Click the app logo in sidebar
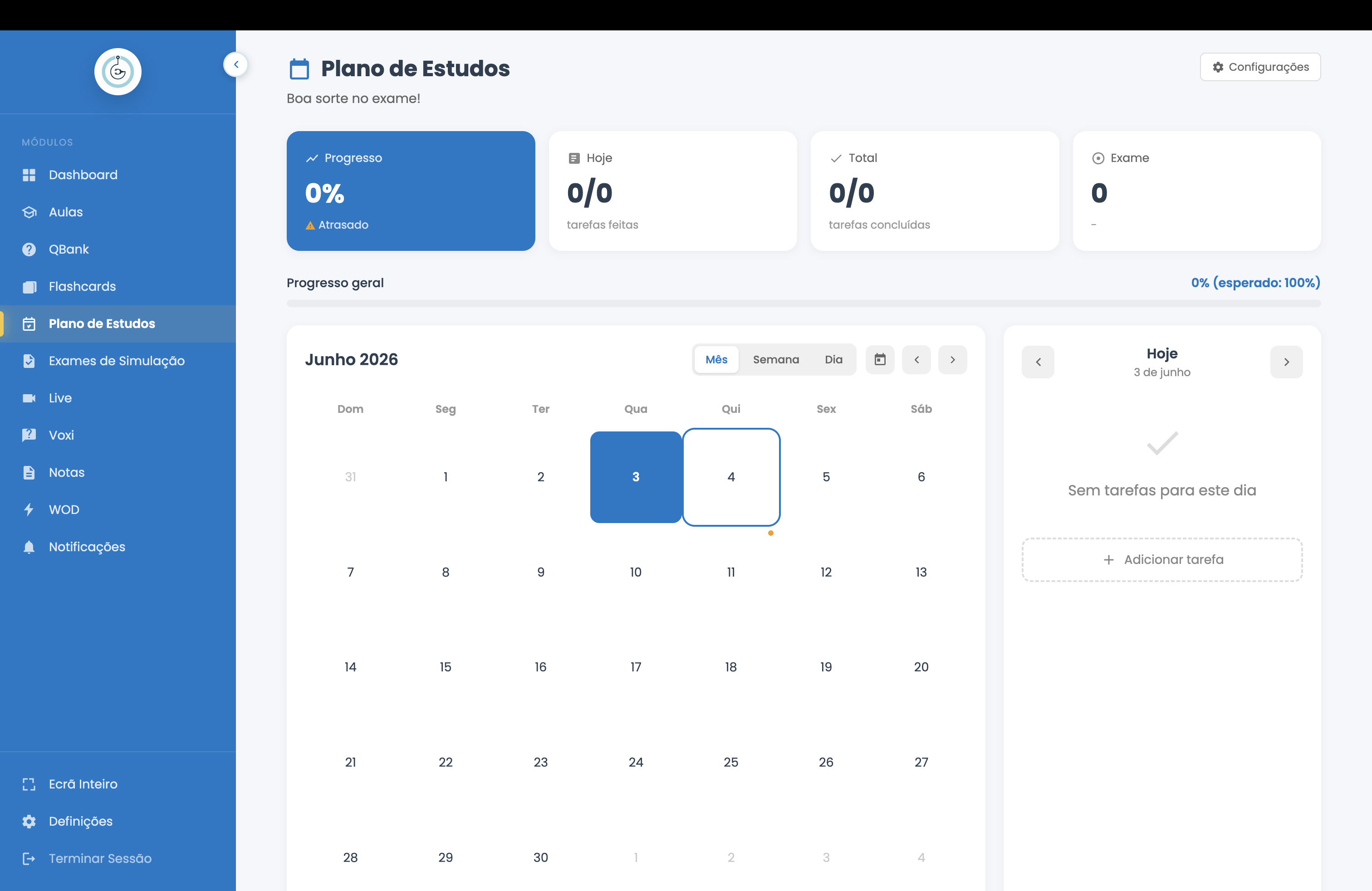 pos(118,72)
